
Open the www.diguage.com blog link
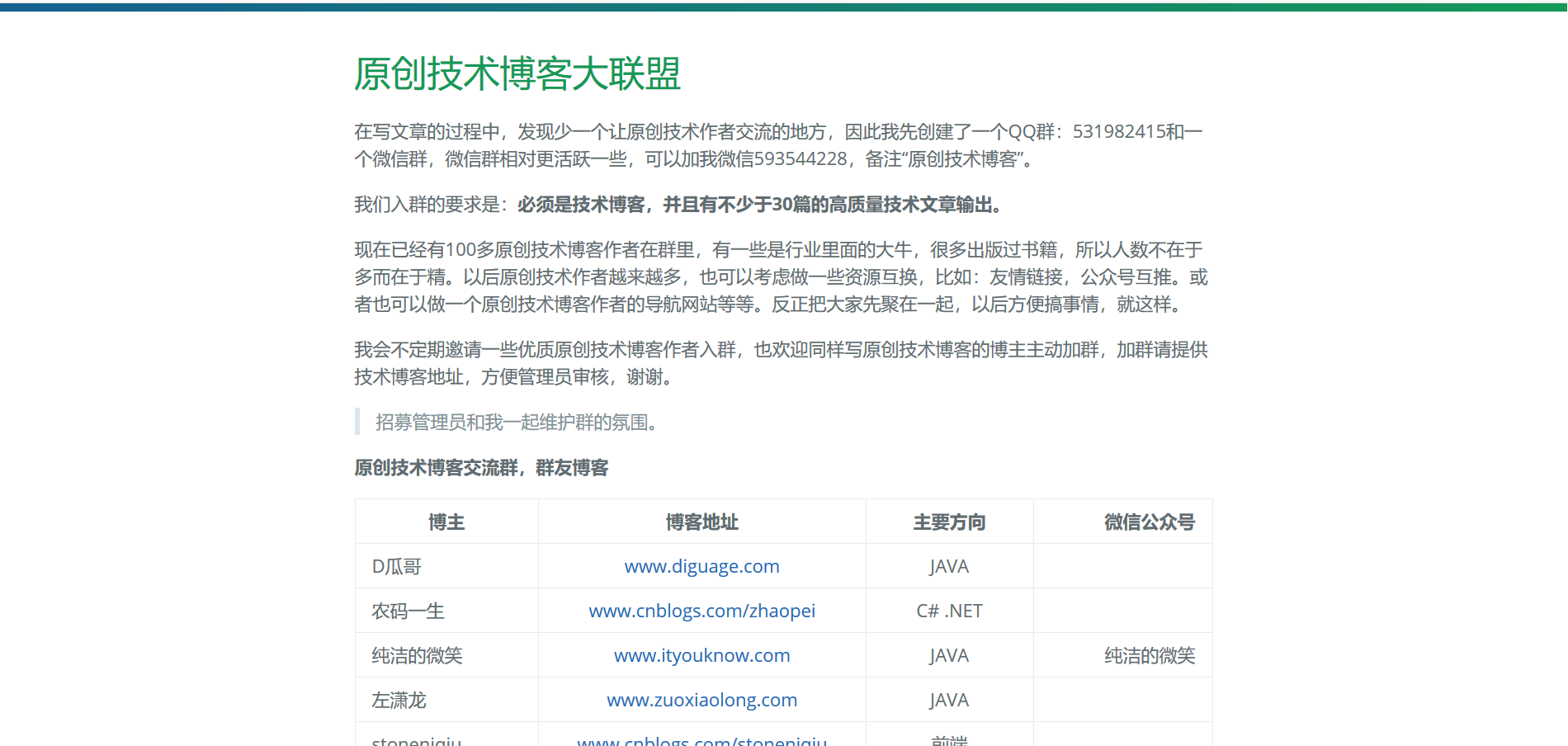pyautogui.click(x=701, y=566)
